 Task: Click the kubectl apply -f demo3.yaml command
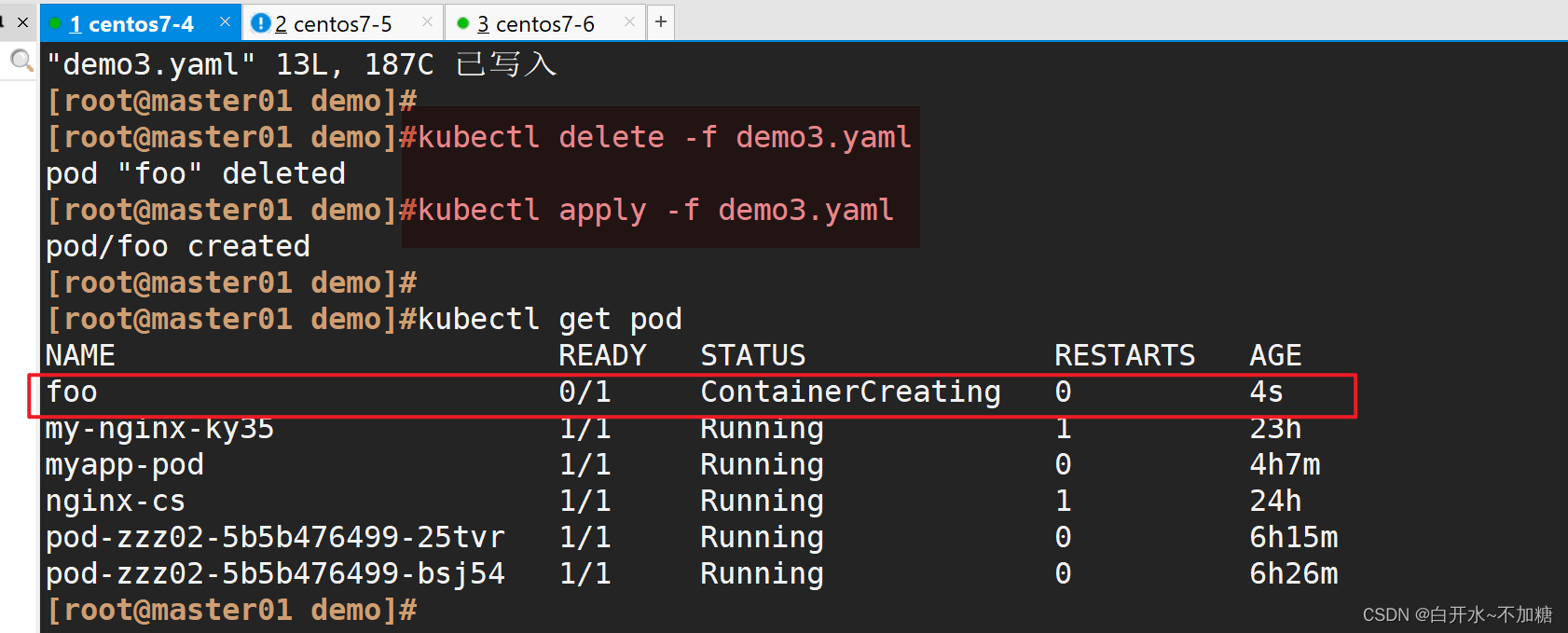(x=655, y=211)
